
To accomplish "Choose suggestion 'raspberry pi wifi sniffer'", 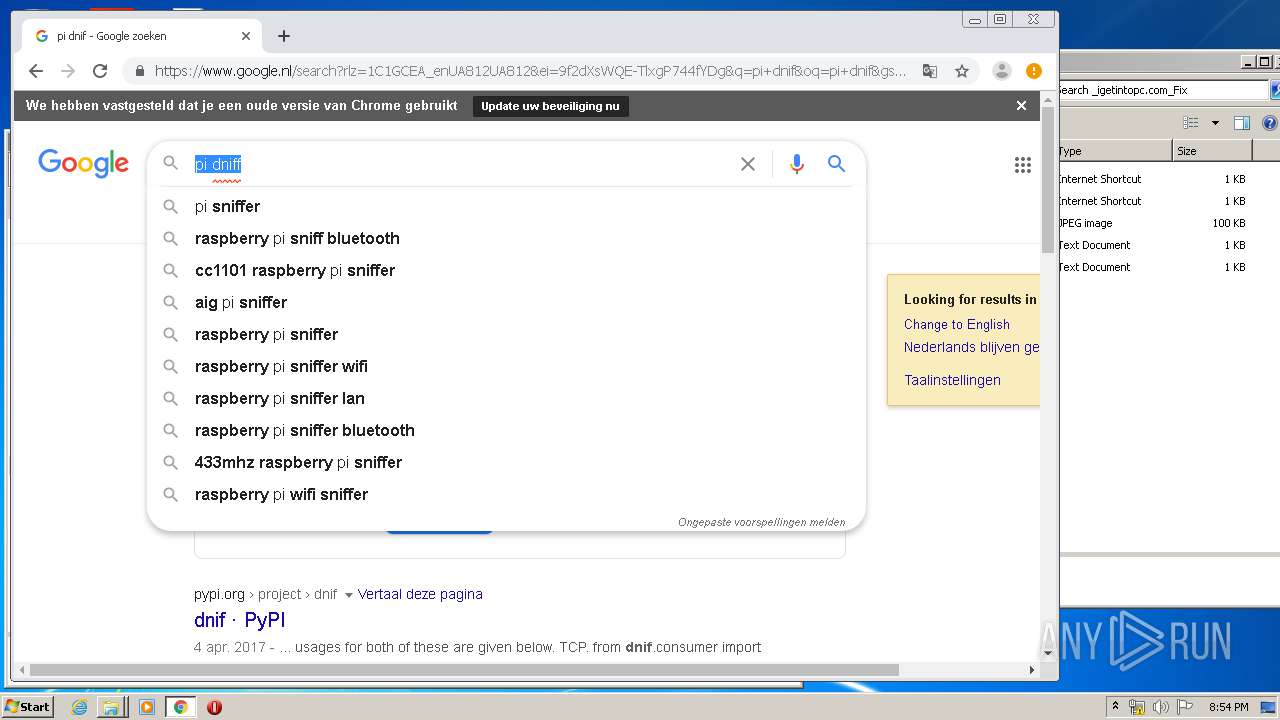I will click(x=506, y=494).
